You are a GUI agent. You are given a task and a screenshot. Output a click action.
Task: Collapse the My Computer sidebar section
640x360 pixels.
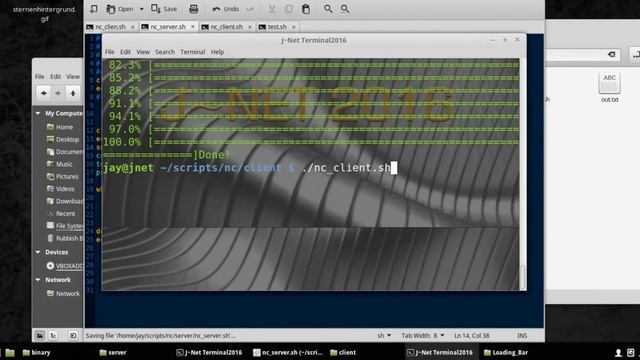[x=38, y=113]
